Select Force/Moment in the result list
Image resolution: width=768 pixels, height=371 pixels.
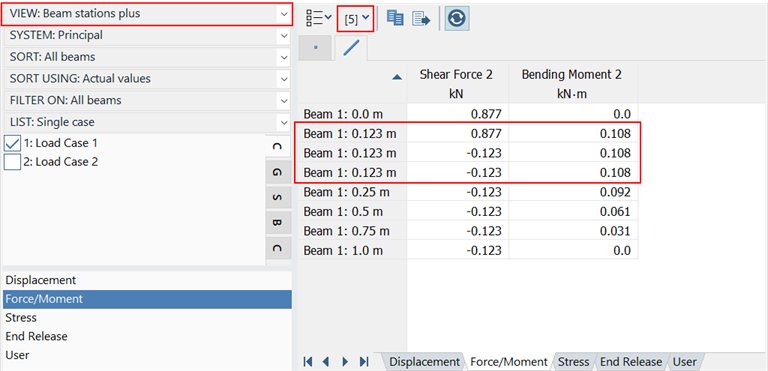[147, 299]
